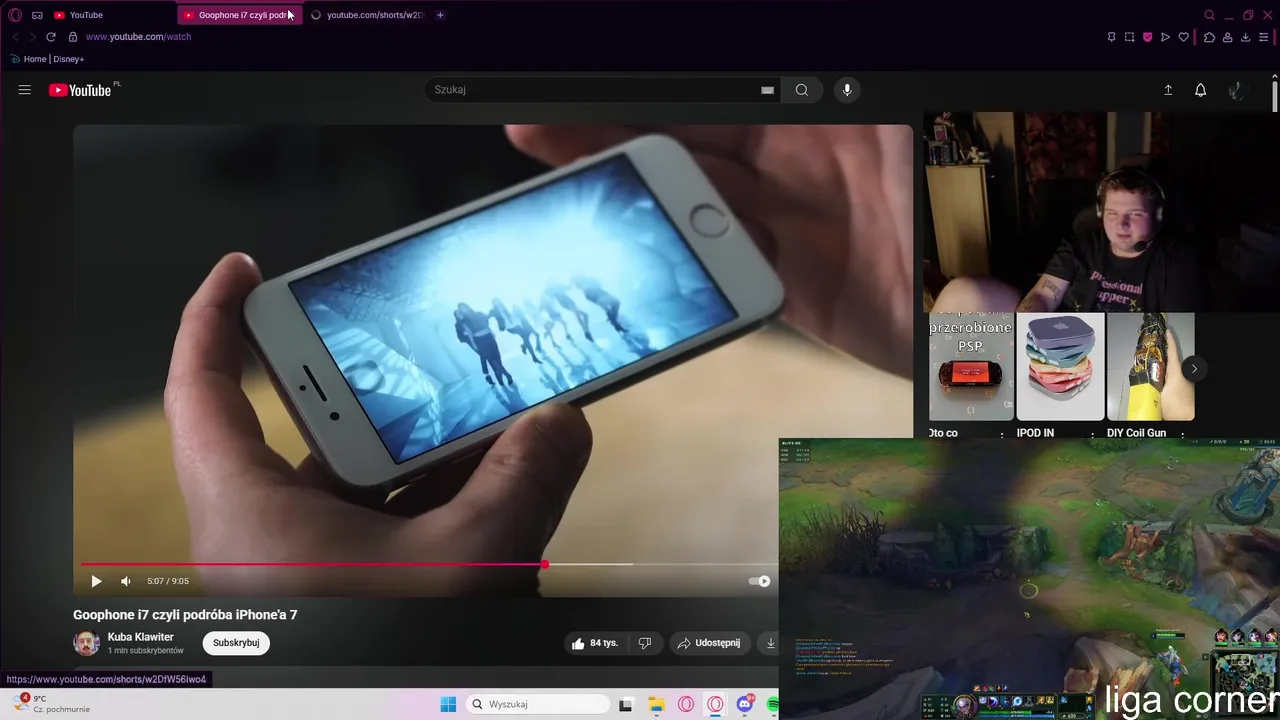Screen dimensions: 1280x720
Task: Open Discord from the taskbar
Action: pyautogui.click(x=744, y=705)
